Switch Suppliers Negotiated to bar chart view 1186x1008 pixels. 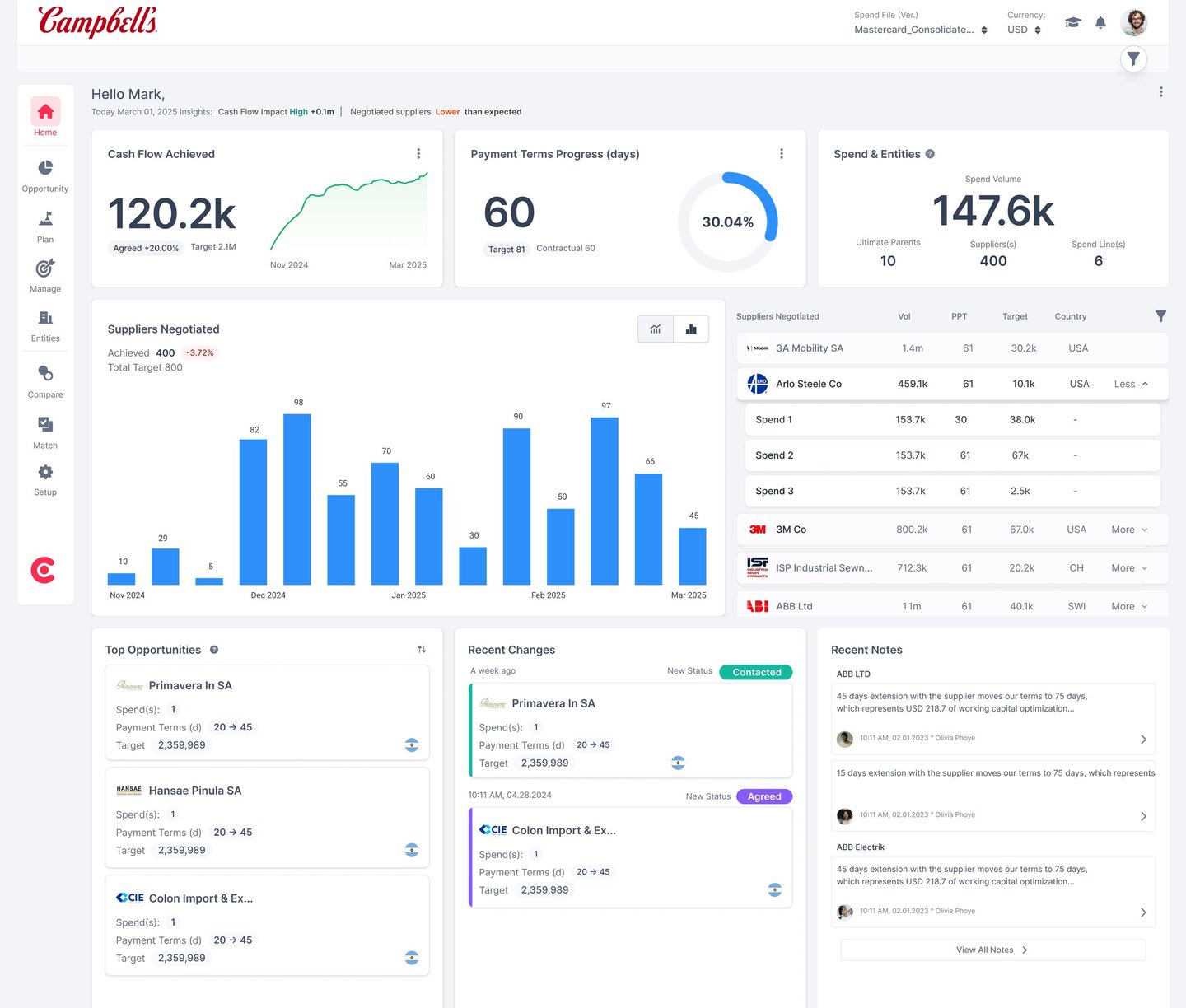691,329
